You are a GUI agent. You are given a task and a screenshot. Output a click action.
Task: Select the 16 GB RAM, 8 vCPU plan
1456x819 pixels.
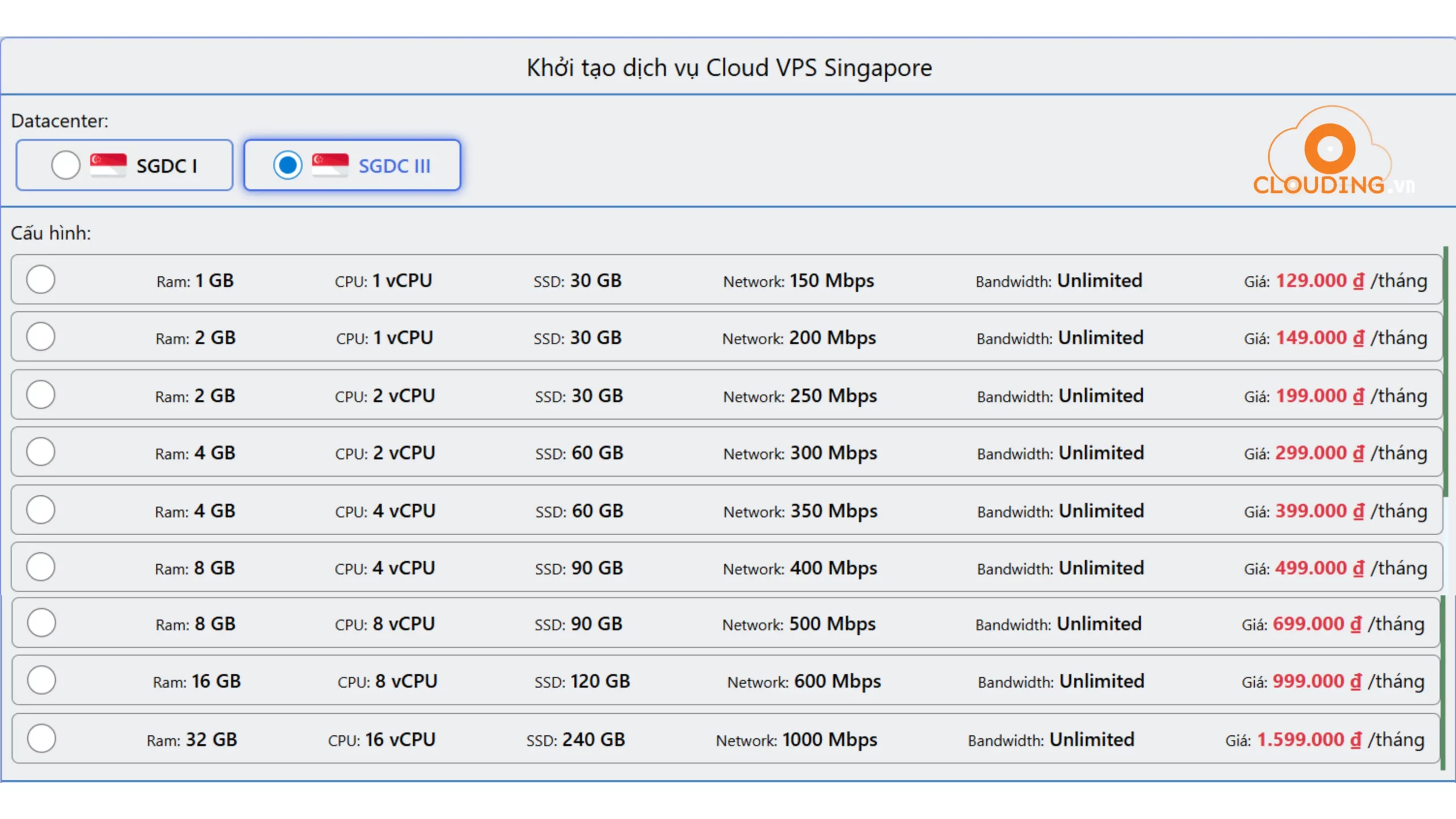pos(40,680)
